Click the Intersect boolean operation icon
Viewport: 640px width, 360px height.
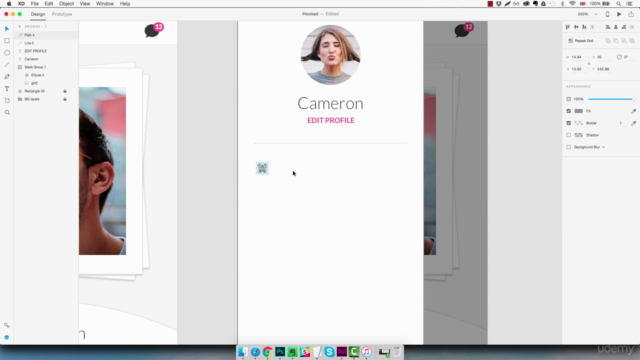624,41
